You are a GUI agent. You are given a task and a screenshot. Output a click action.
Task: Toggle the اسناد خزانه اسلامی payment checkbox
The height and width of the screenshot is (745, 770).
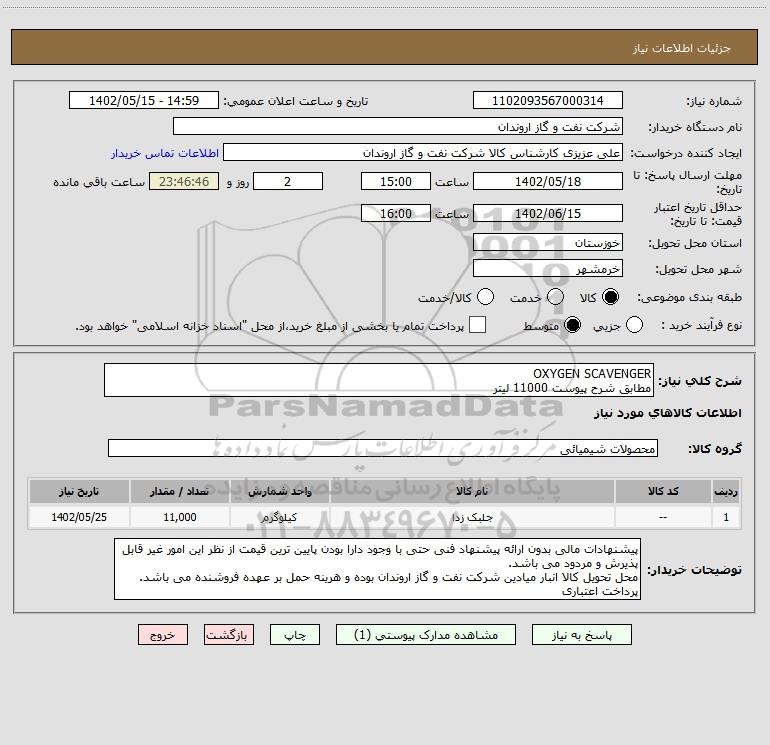[x=477, y=325]
